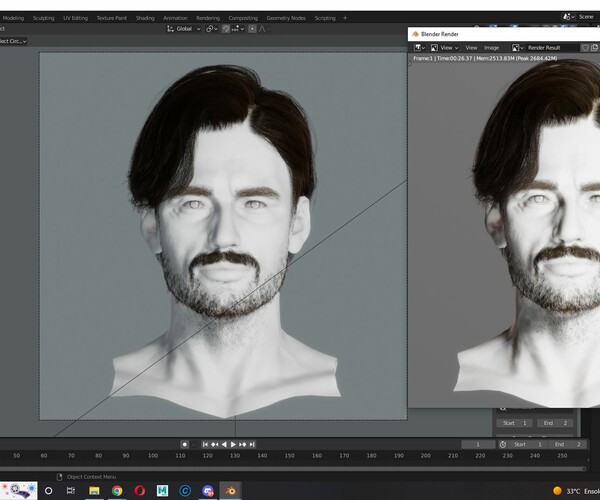Click the timeline Start frame field

(x=528, y=444)
